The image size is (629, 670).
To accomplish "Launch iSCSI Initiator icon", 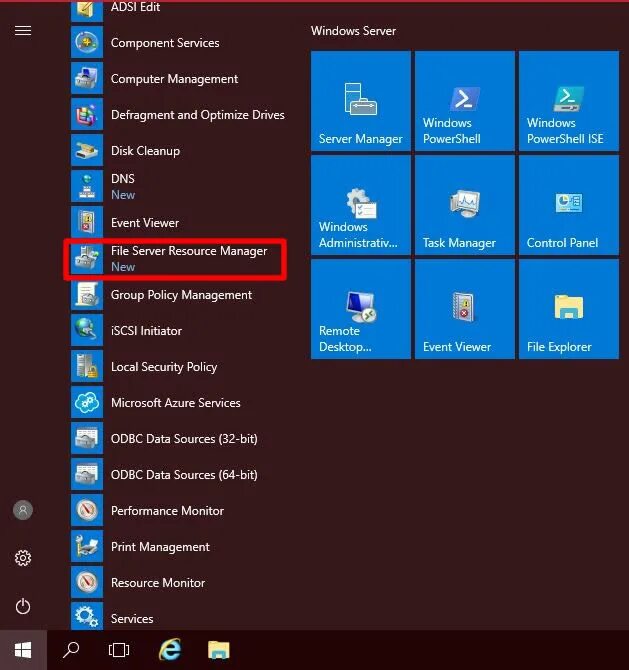I will pos(87,330).
